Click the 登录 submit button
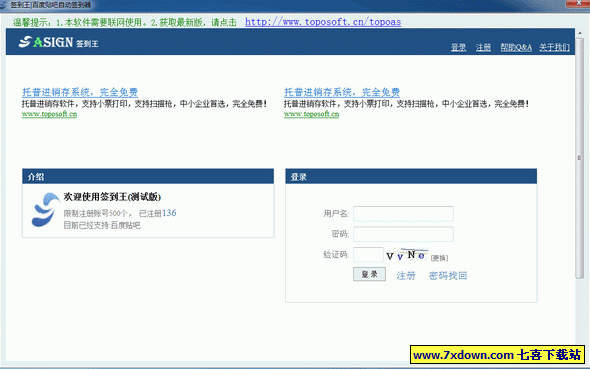The width and height of the screenshot is (590, 369). 369,274
